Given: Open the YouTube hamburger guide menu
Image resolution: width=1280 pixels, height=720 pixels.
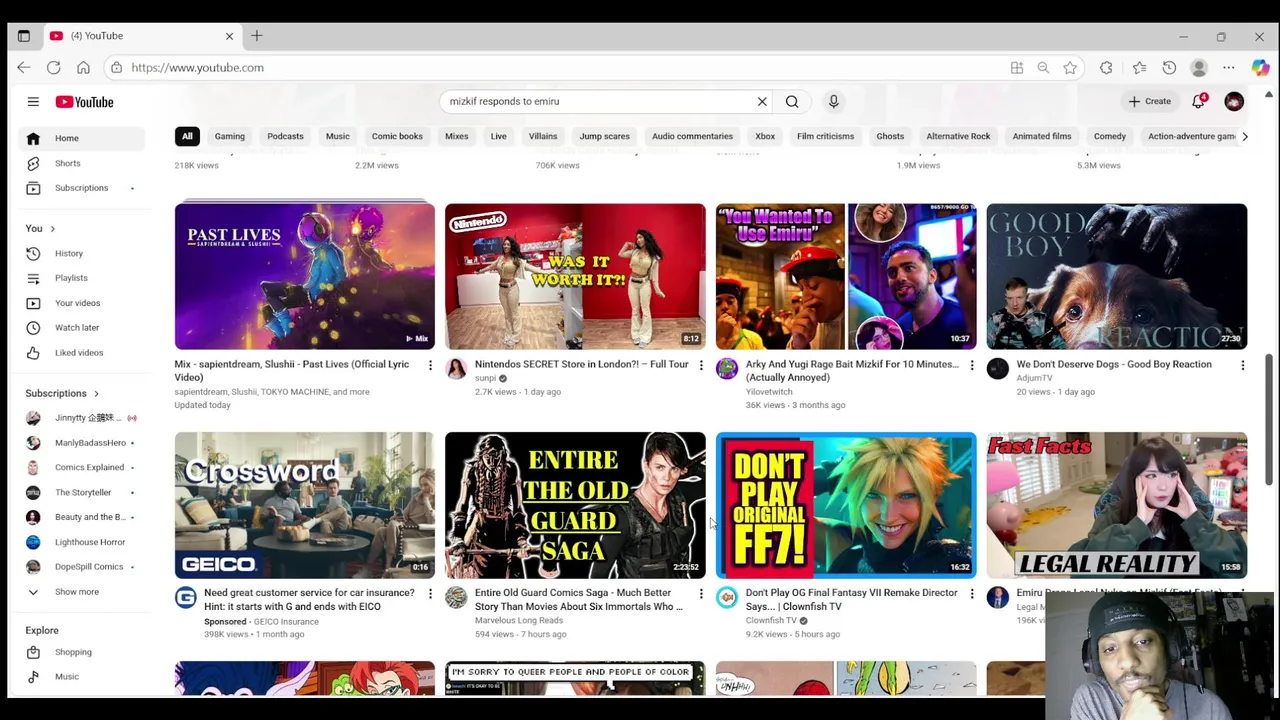Looking at the screenshot, I should pos(33,101).
